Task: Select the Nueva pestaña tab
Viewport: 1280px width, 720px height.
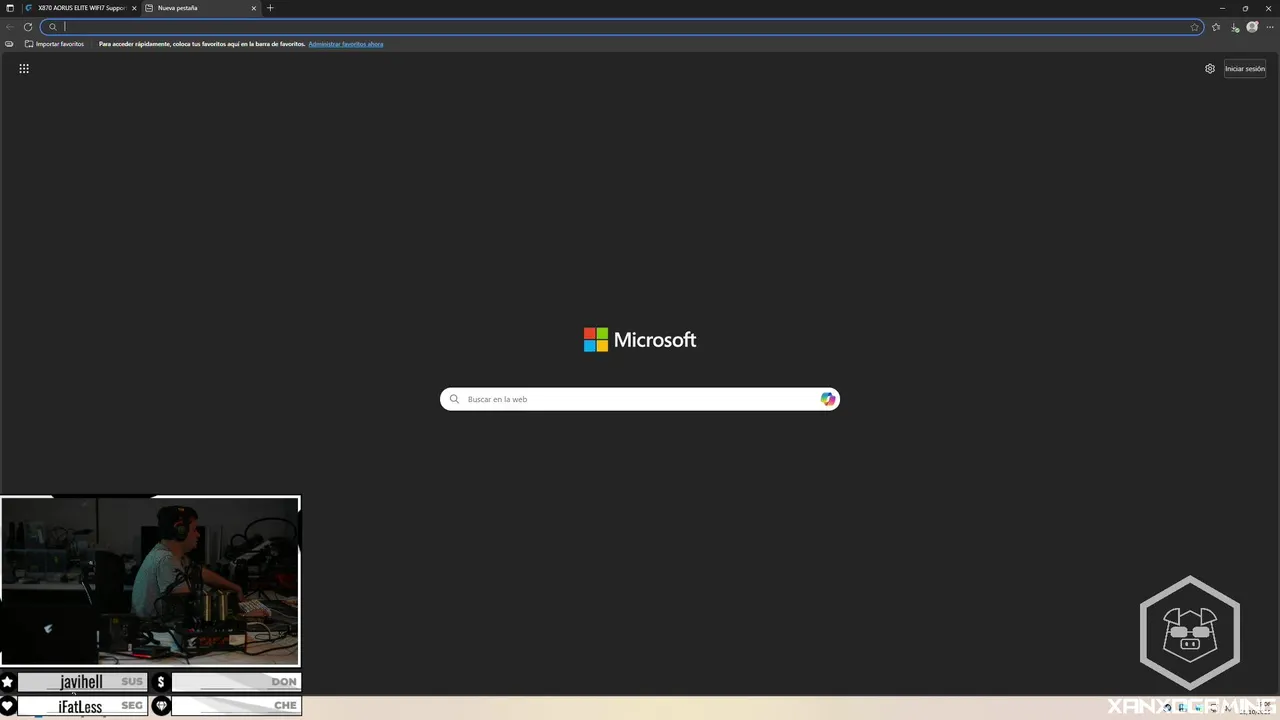Action: tap(202, 8)
